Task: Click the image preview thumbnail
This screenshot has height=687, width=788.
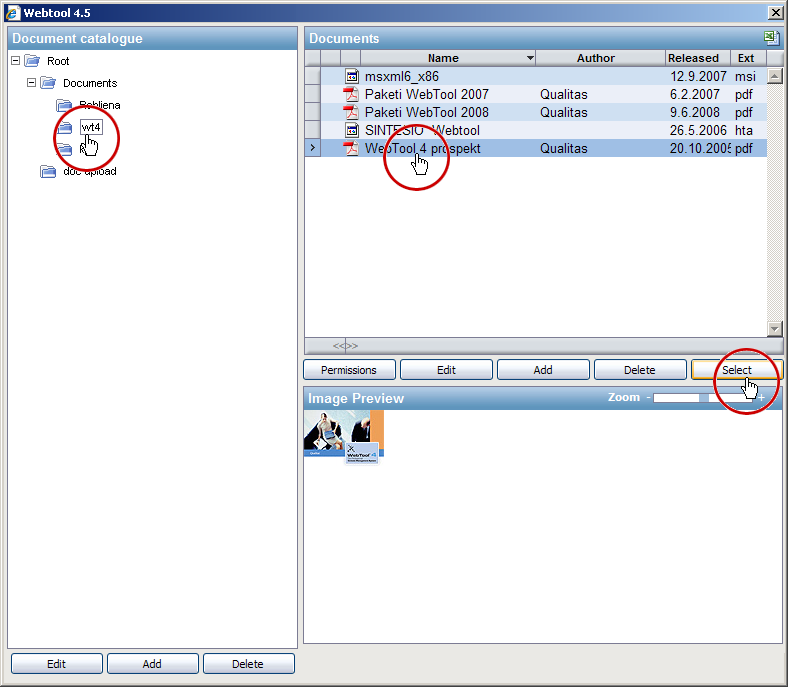Action: click(343, 436)
